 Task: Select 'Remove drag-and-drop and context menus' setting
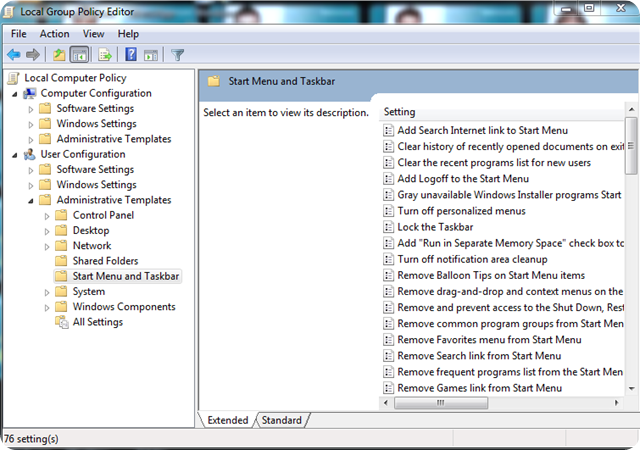511,292
